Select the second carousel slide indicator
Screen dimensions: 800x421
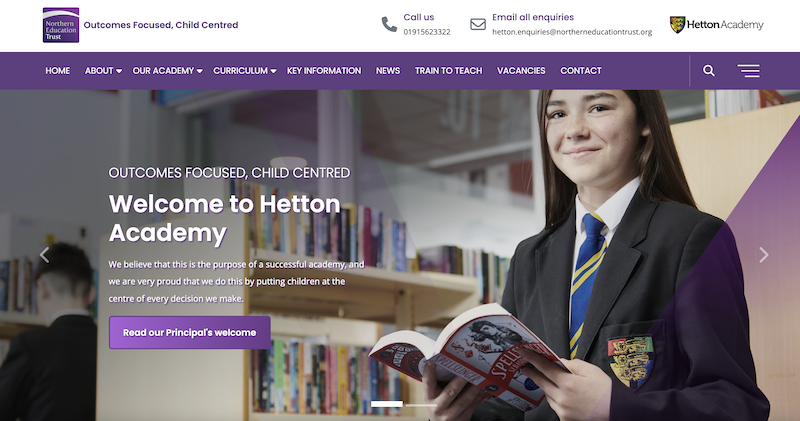(421, 404)
